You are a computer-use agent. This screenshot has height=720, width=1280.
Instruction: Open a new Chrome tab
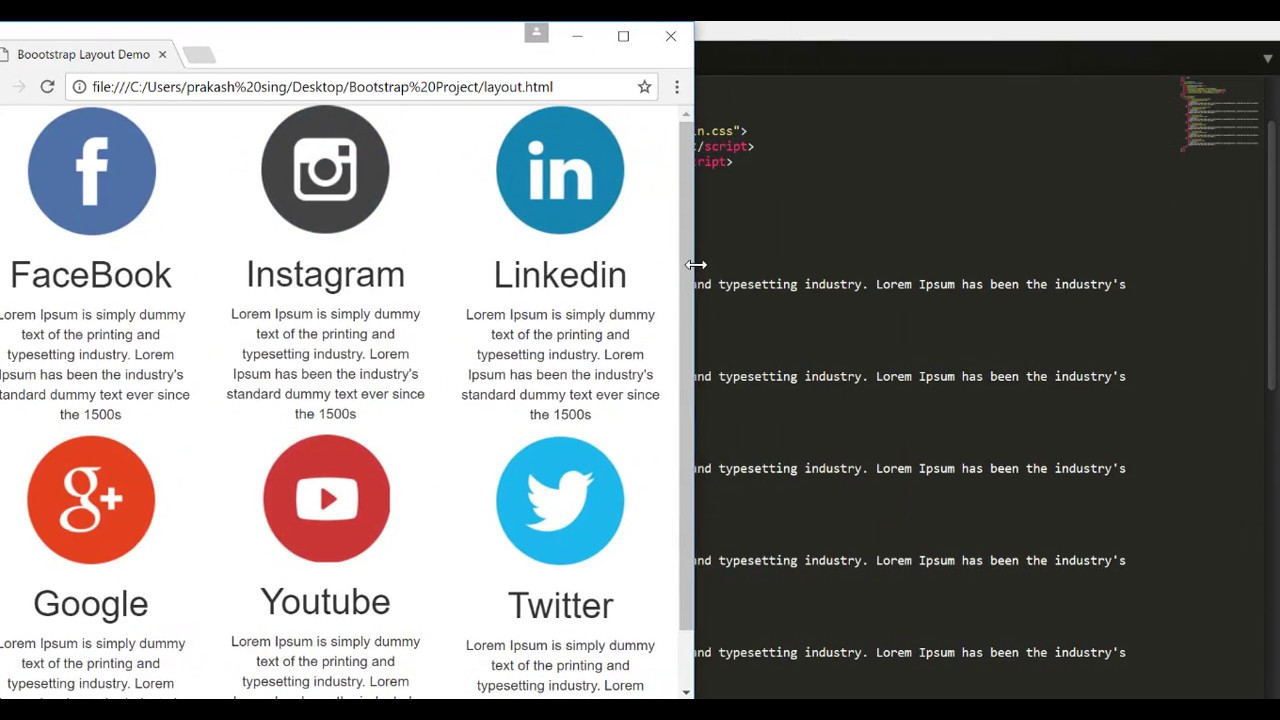(199, 54)
